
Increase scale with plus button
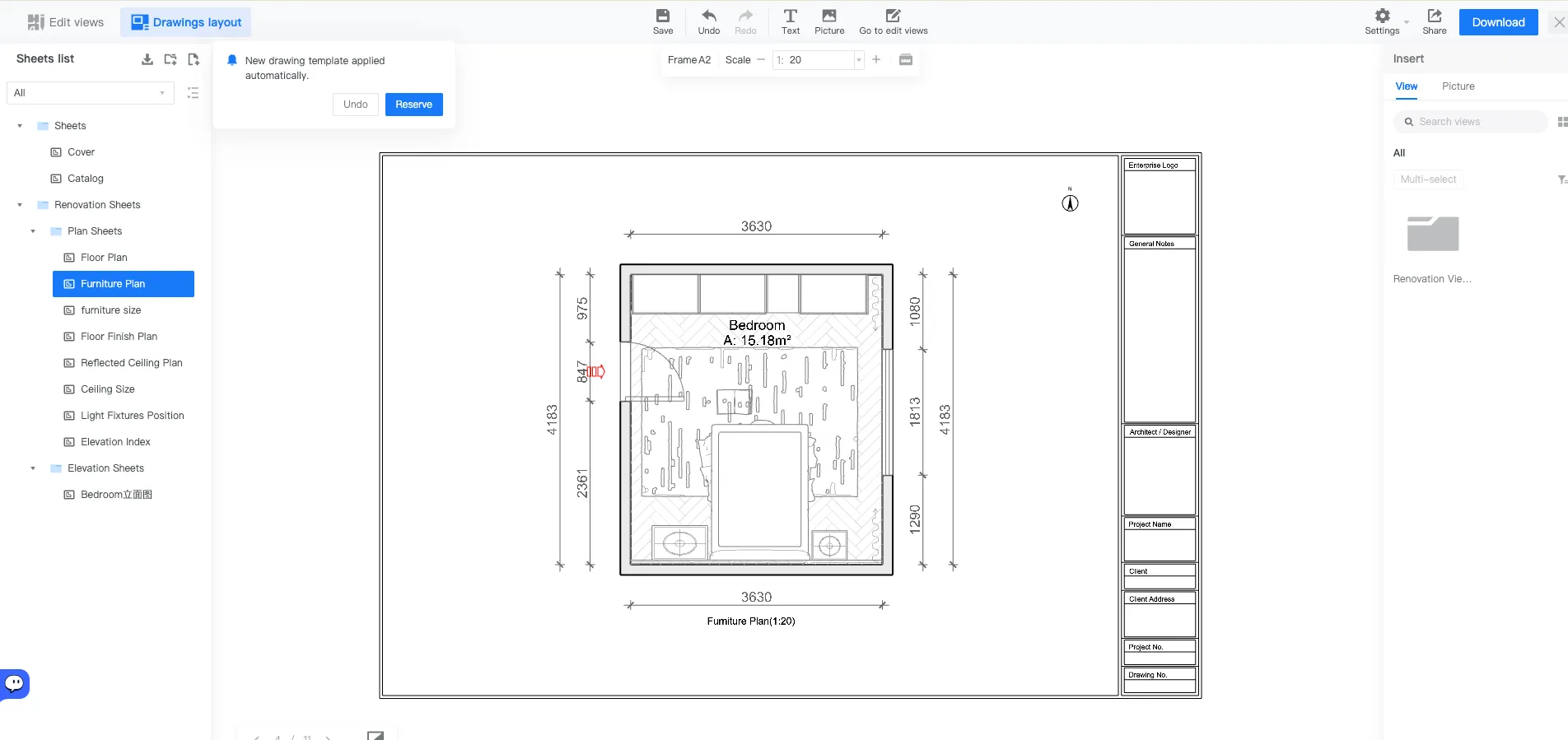point(876,60)
